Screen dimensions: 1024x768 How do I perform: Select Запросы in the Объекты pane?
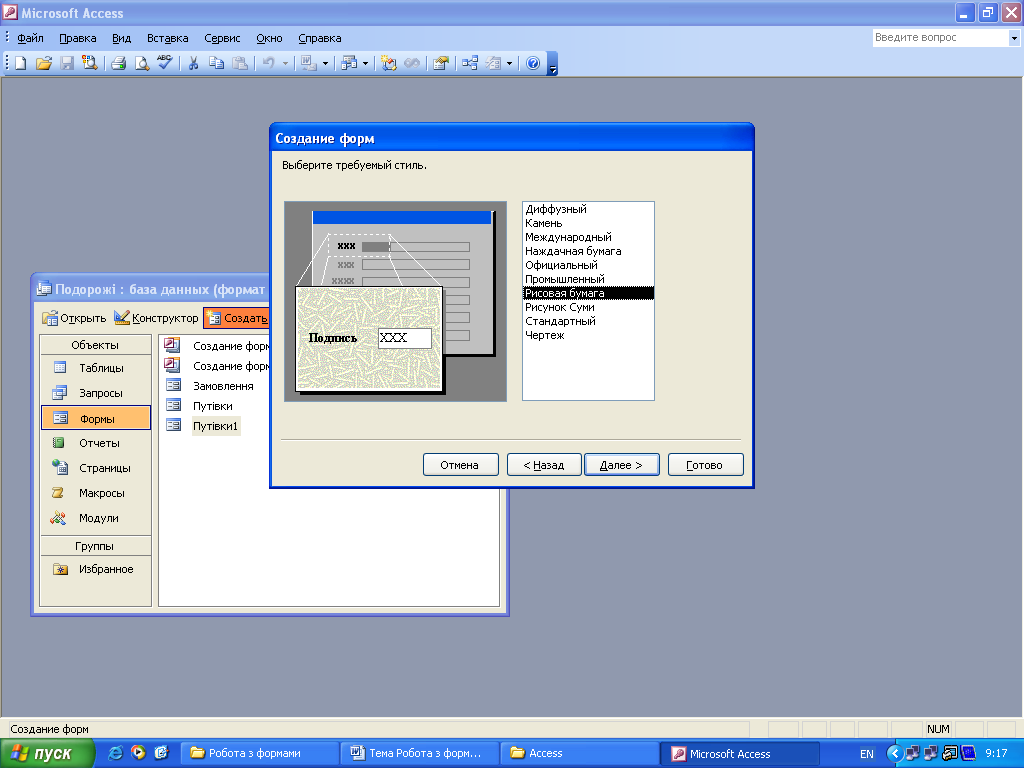coord(95,393)
